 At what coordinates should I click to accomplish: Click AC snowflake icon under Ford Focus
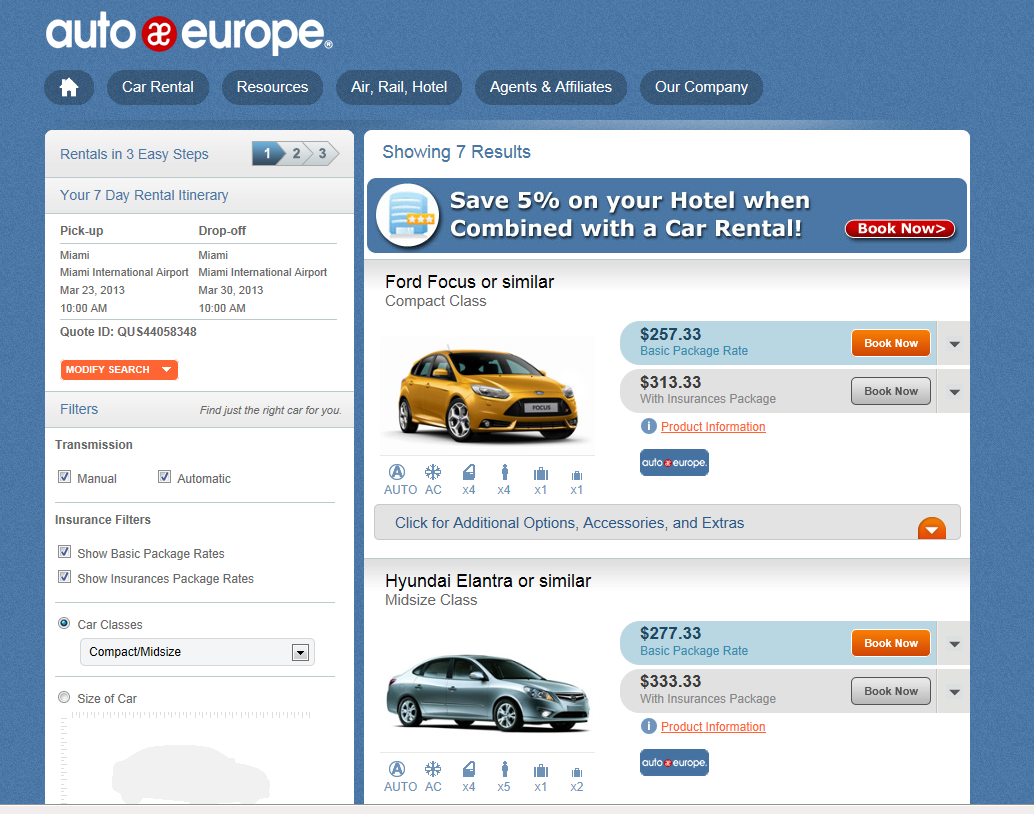433,472
